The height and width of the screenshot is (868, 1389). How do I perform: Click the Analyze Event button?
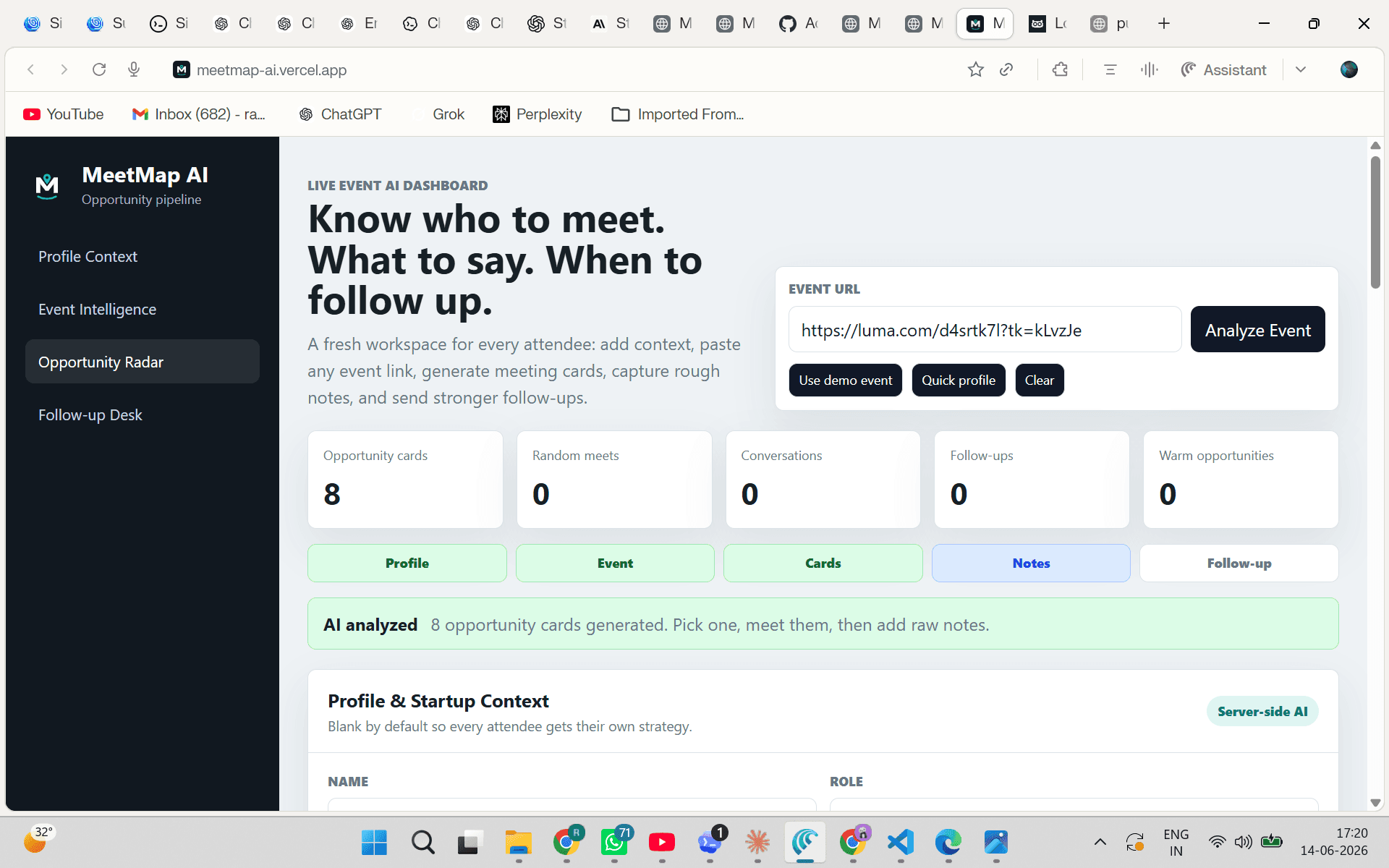(x=1257, y=330)
